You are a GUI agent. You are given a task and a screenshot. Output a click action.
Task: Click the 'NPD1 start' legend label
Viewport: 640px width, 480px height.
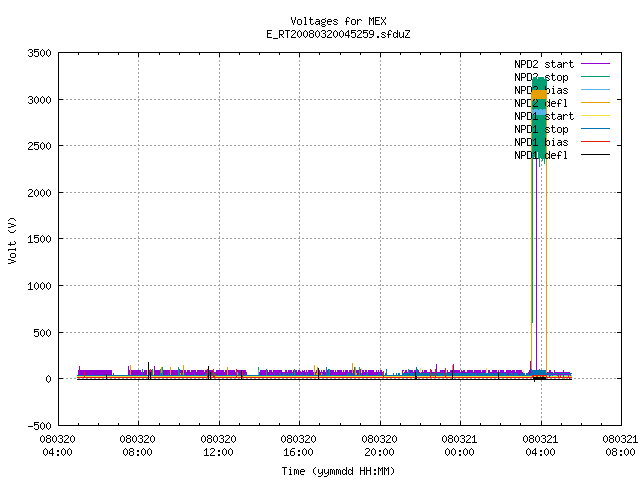pos(544,116)
